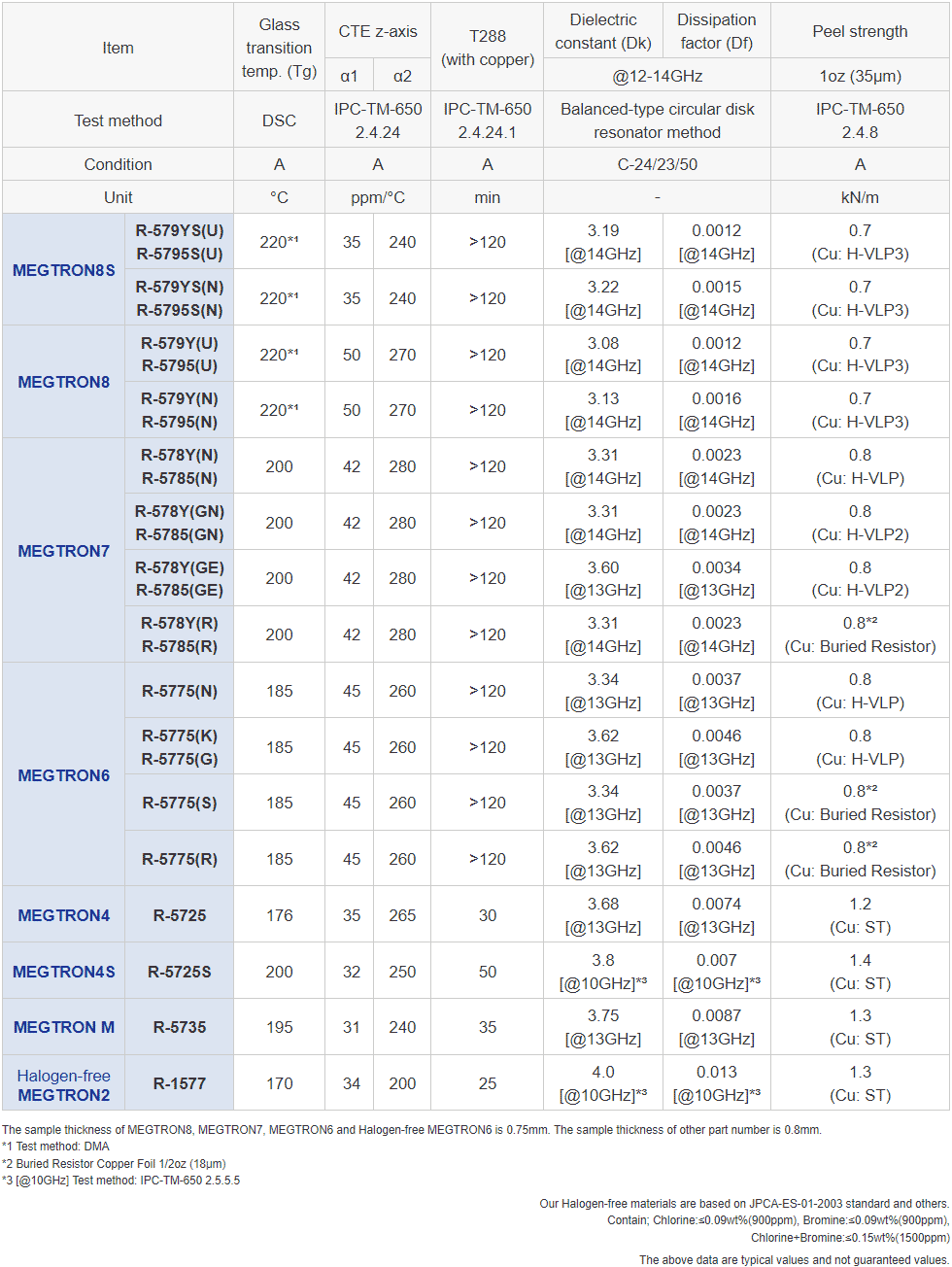Click the Glass transition temp. (Tg) header

279,48
